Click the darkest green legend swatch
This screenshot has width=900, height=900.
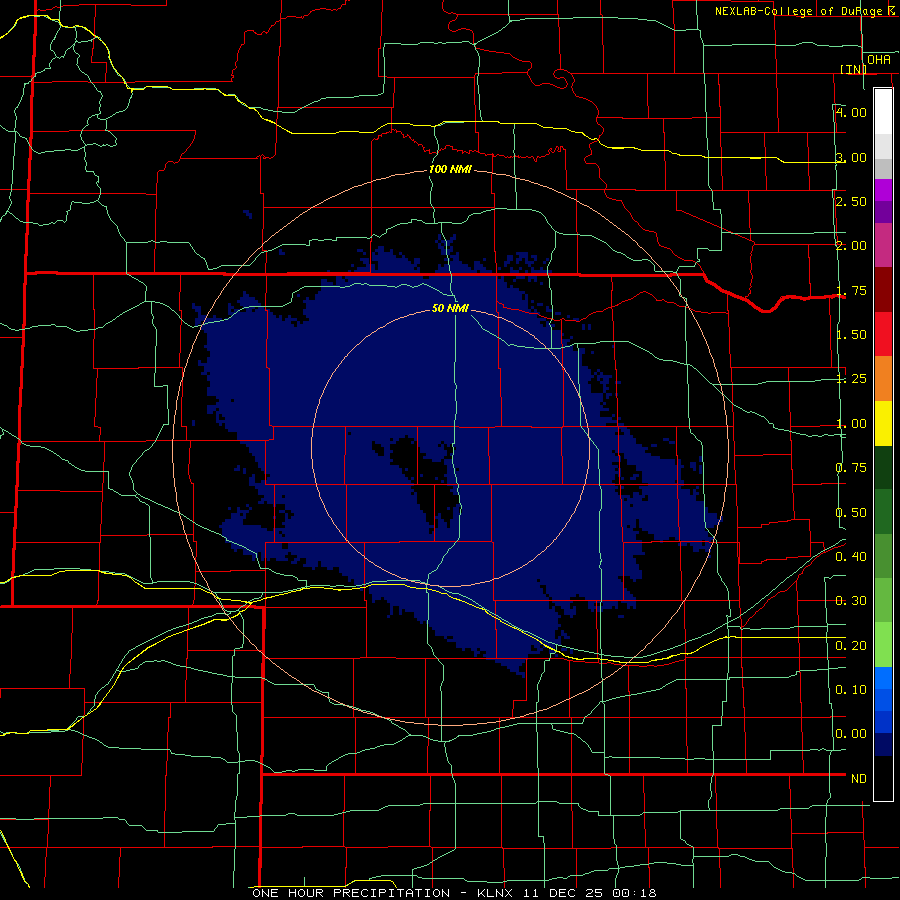click(x=883, y=467)
